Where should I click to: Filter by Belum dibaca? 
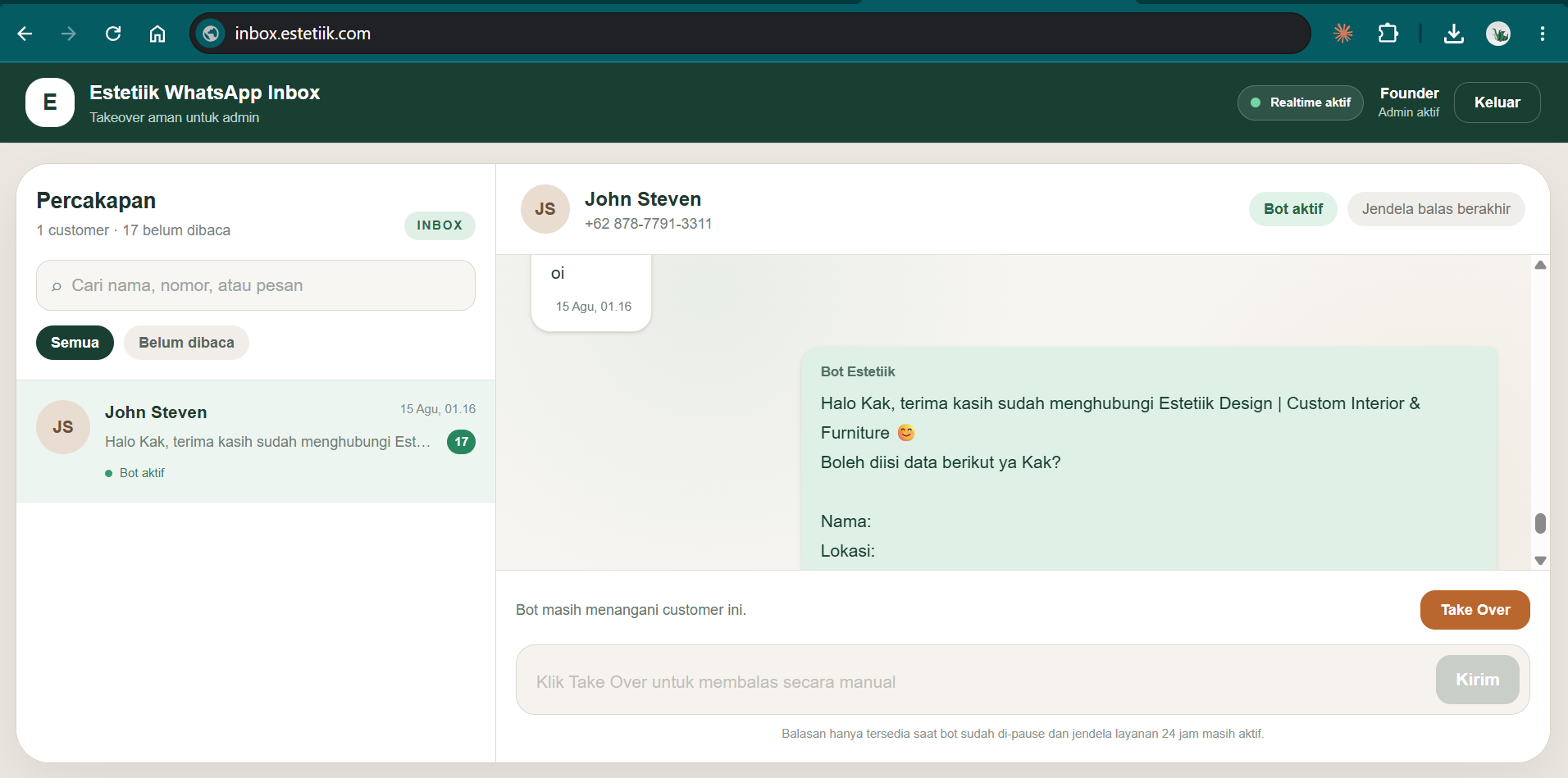[x=186, y=343]
